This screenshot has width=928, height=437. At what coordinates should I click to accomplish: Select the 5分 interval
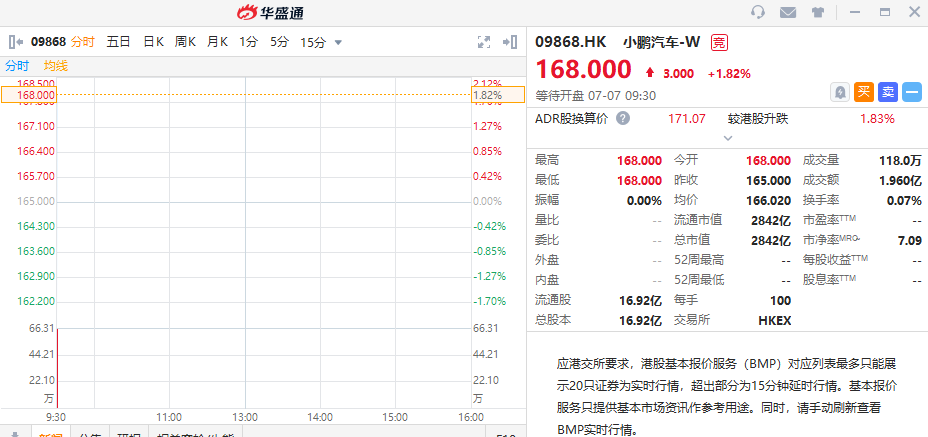point(279,42)
